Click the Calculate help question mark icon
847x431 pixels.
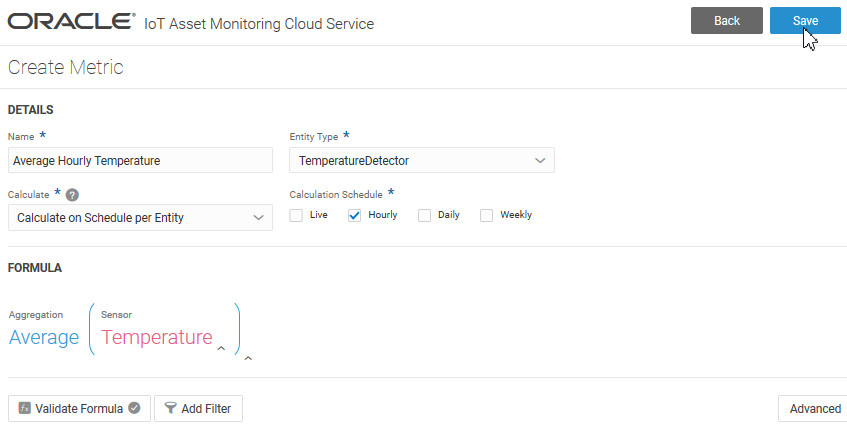click(x=72, y=195)
